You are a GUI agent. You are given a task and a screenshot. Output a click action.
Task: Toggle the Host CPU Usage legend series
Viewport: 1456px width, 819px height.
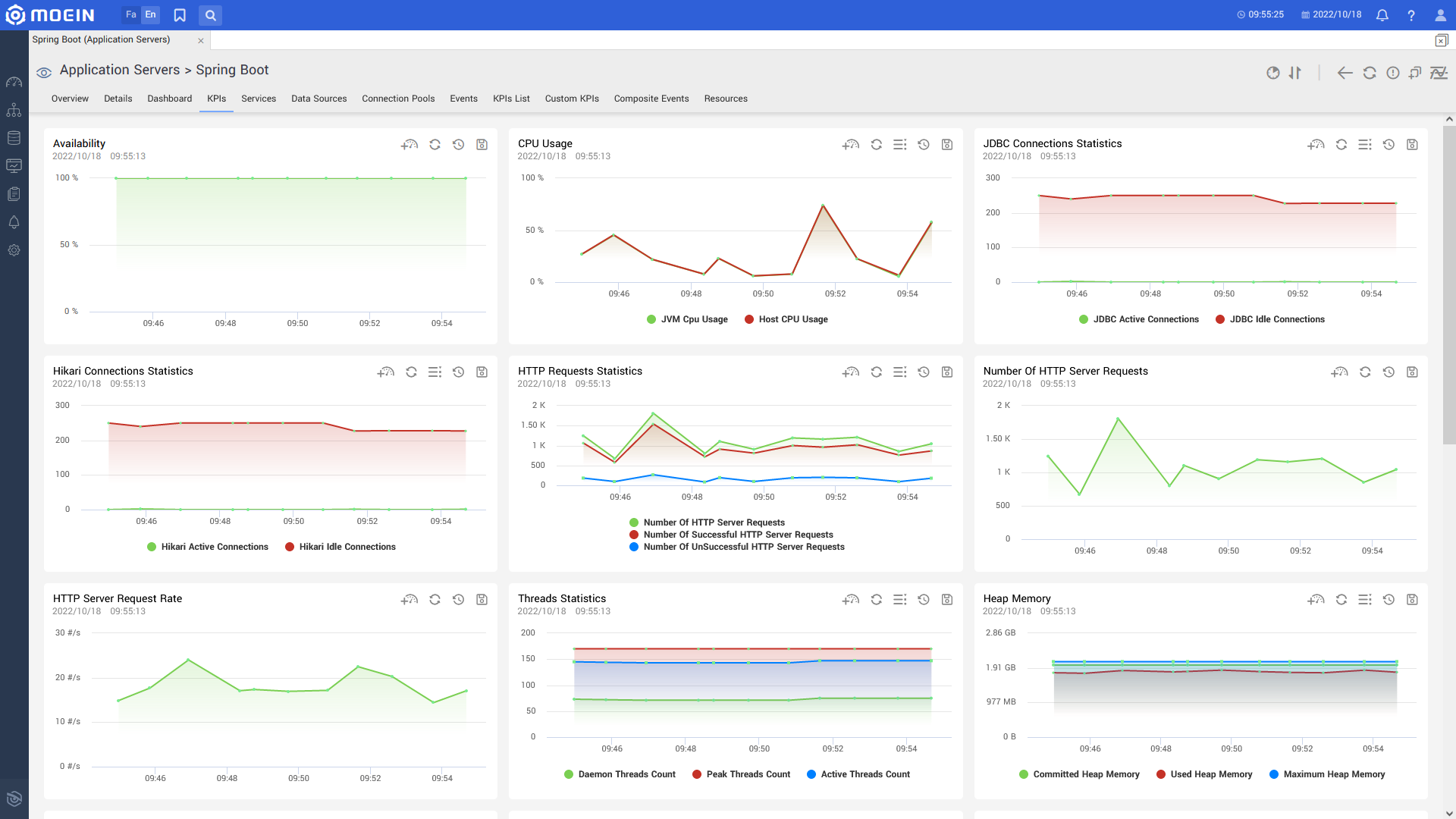click(x=786, y=319)
